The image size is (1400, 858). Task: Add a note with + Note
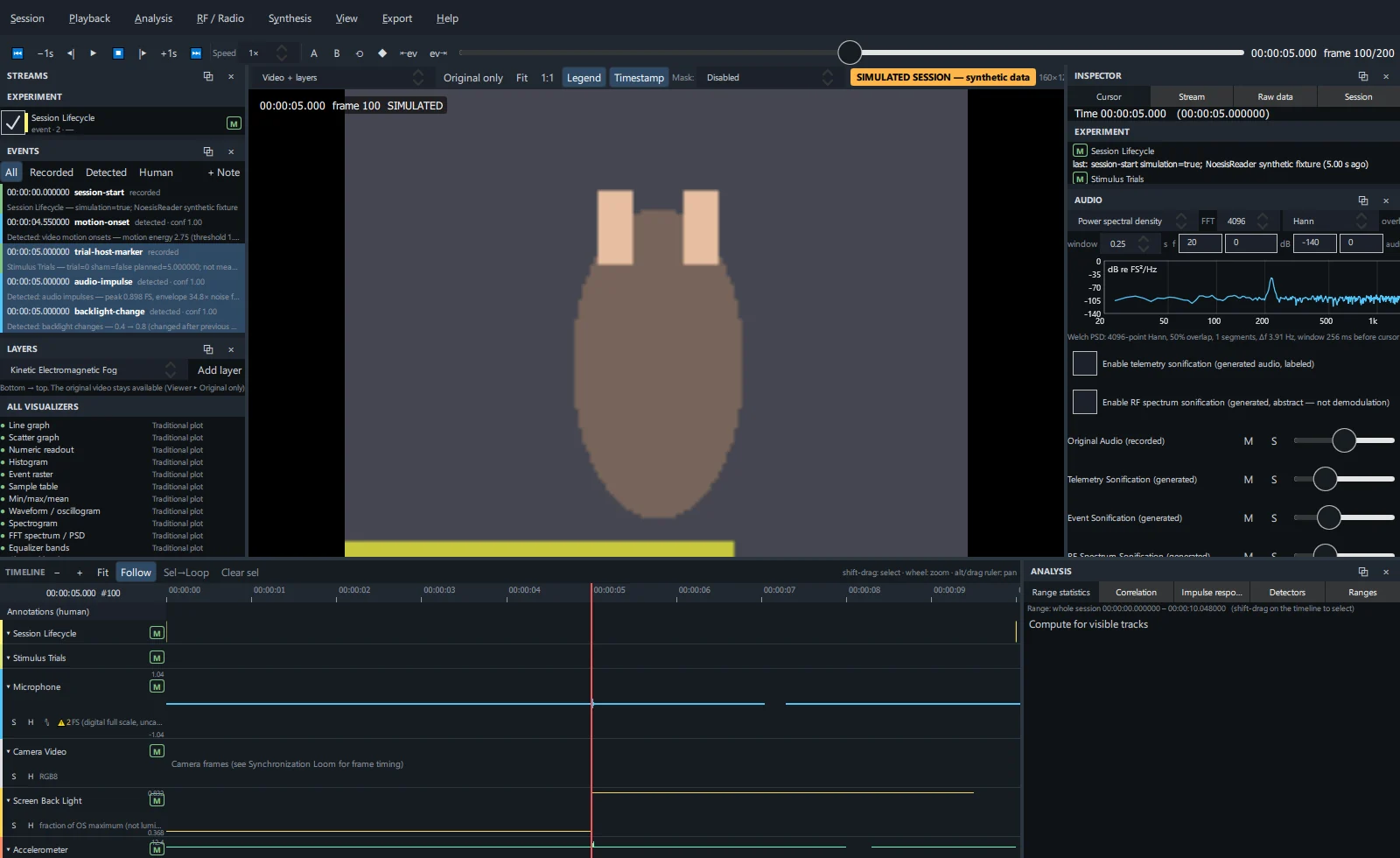224,172
